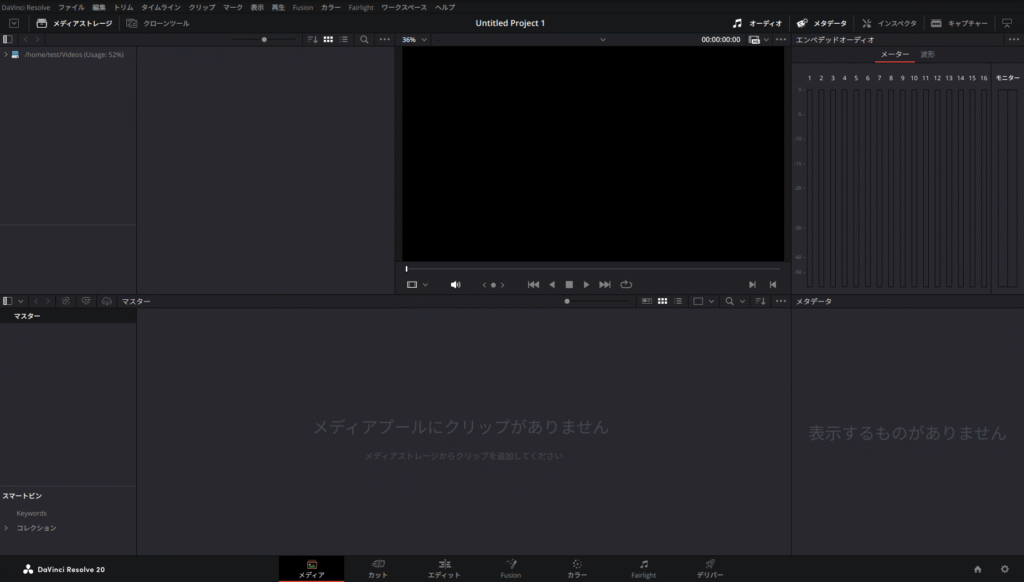Click the キャプチャー button
This screenshot has width=1024, height=582.
pyautogui.click(x=958, y=23)
